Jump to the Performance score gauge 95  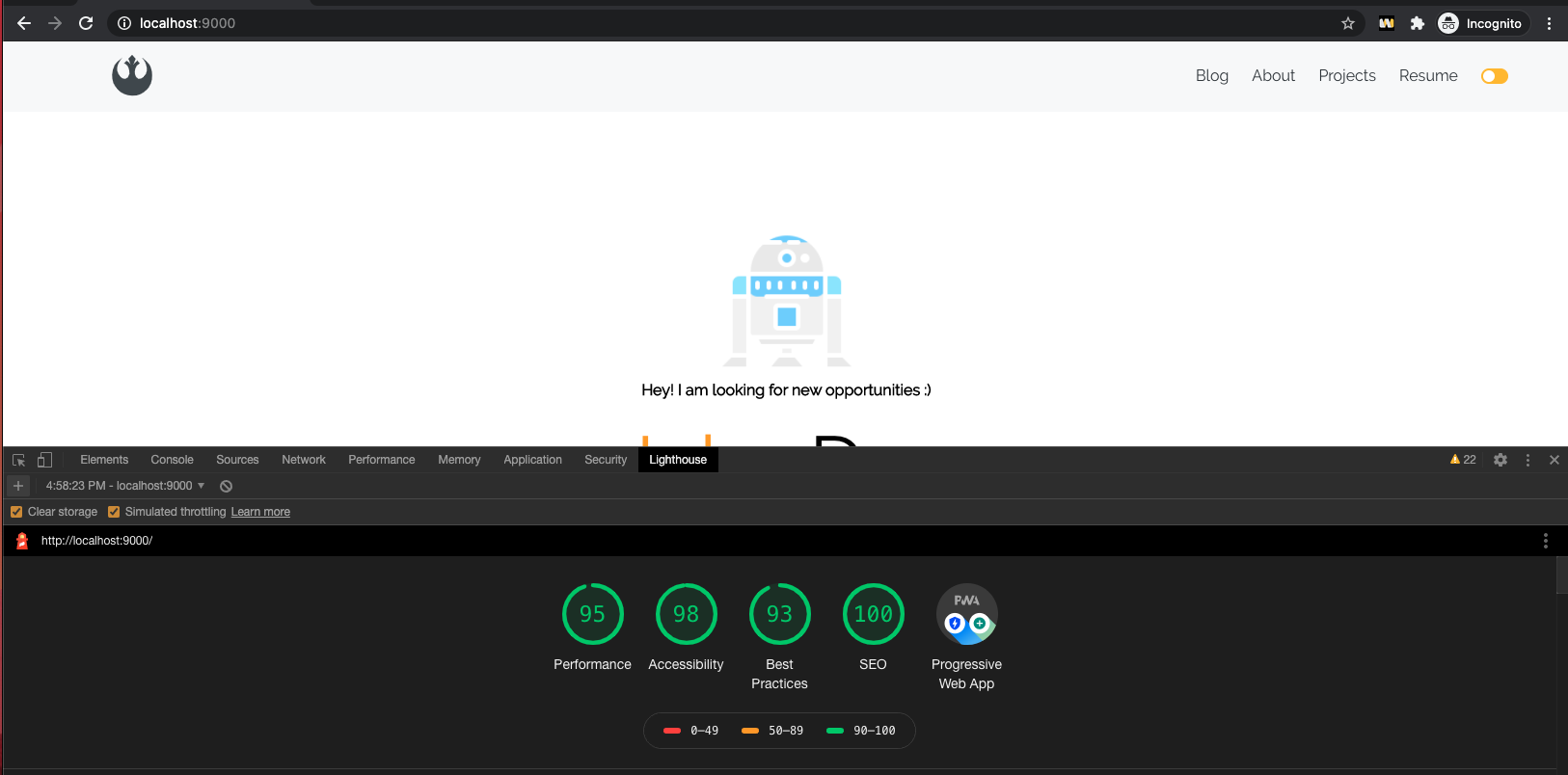pyautogui.click(x=592, y=614)
